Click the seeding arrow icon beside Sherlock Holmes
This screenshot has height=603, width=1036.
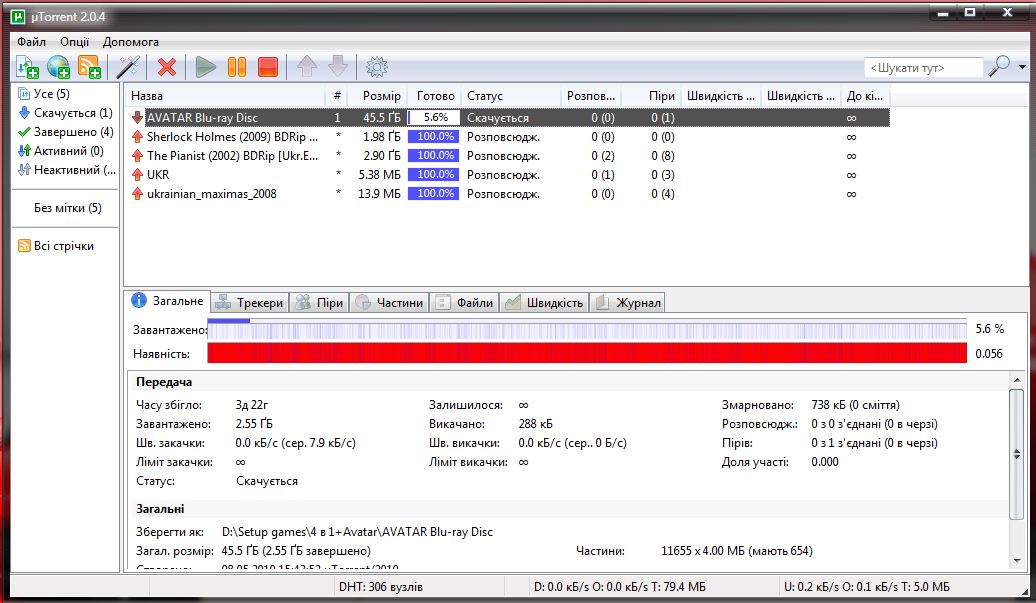click(137, 137)
